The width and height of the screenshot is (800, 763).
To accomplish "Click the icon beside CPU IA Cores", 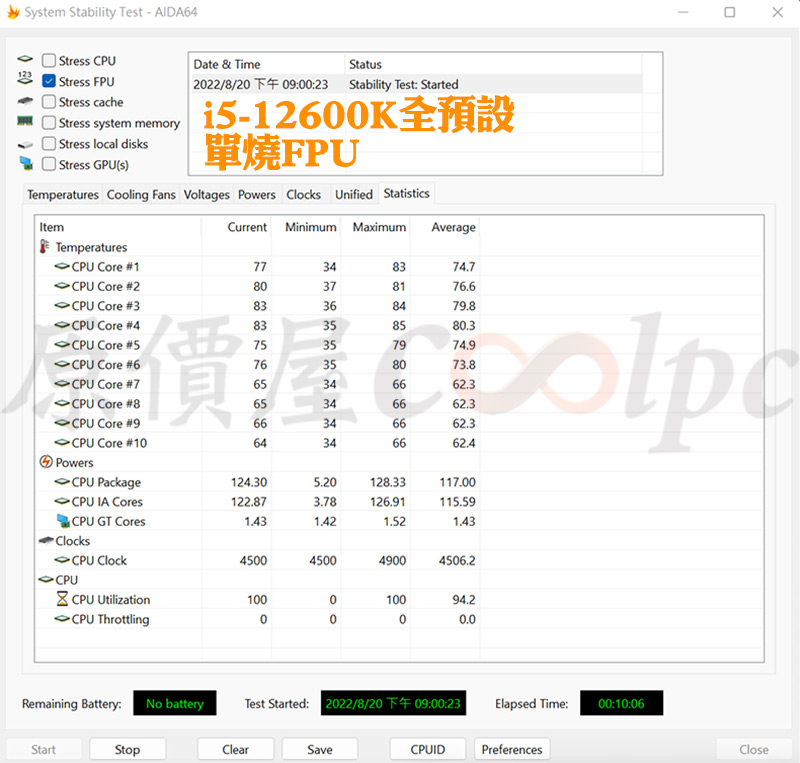I will pos(62,501).
